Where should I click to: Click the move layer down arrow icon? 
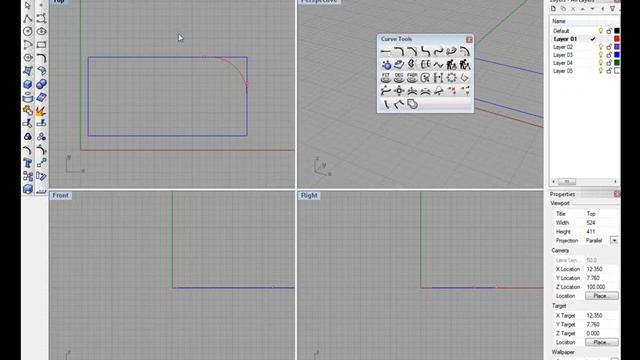(x=592, y=9)
